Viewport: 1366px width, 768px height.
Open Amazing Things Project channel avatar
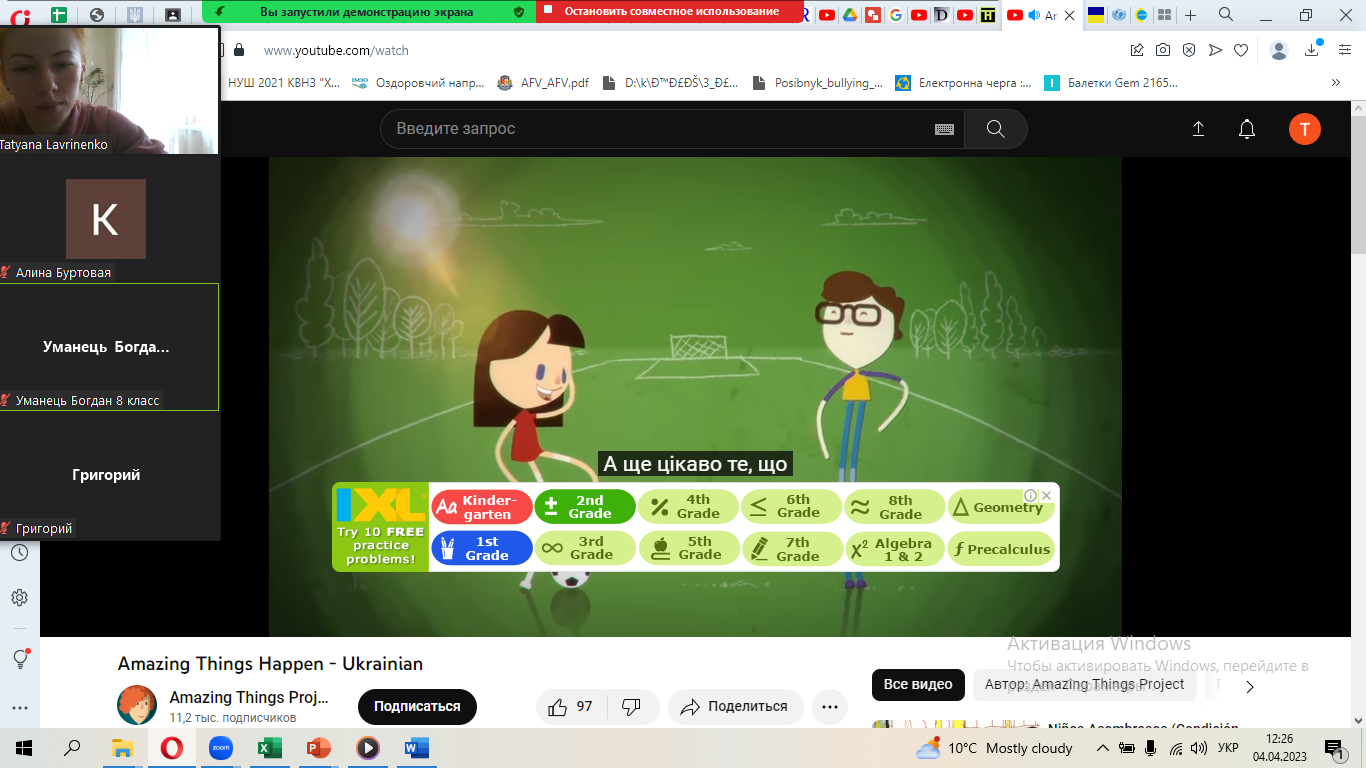click(137, 705)
